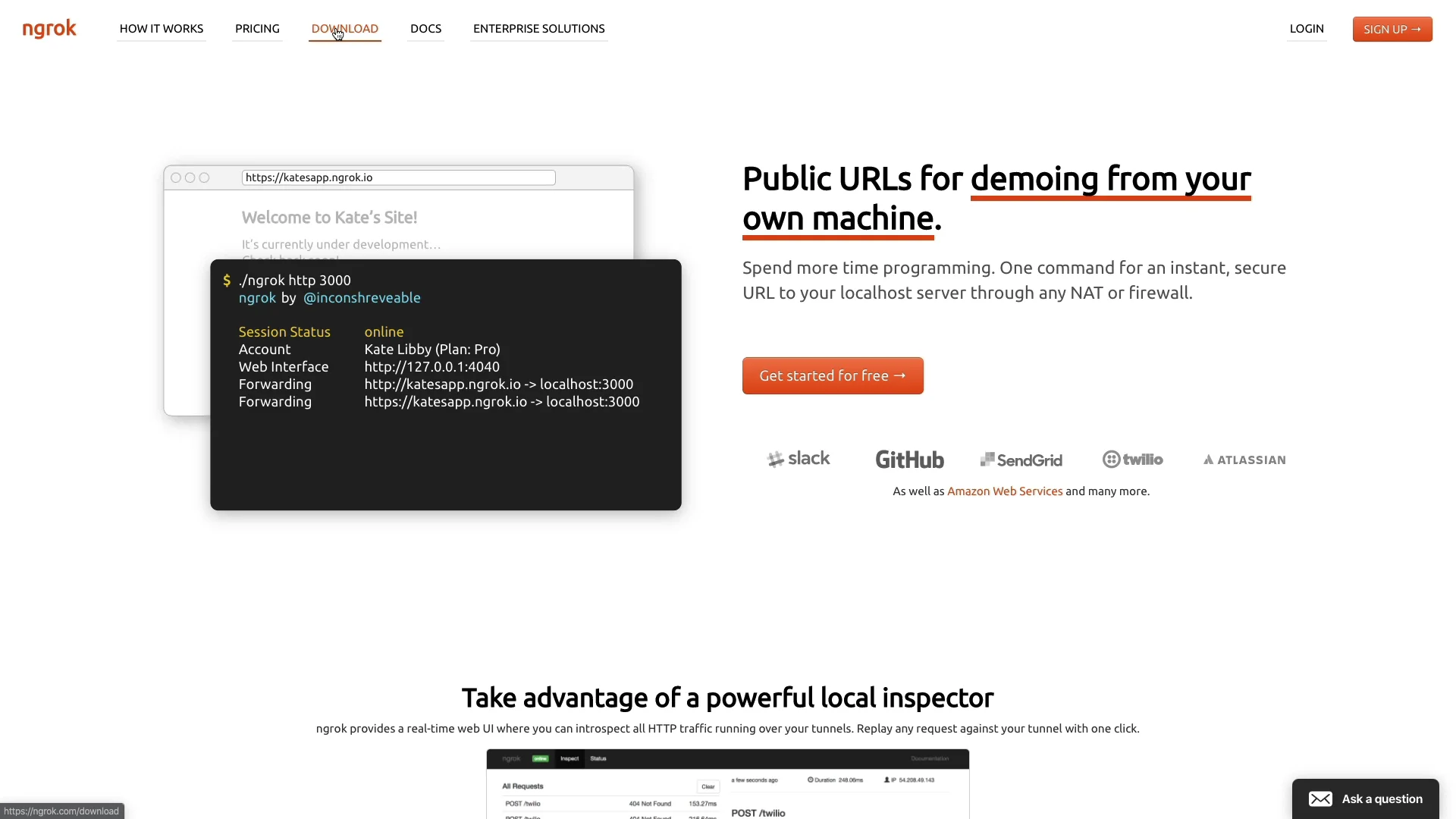
Task: Click the Atlassian logo
Action: tap(1244, 460)
